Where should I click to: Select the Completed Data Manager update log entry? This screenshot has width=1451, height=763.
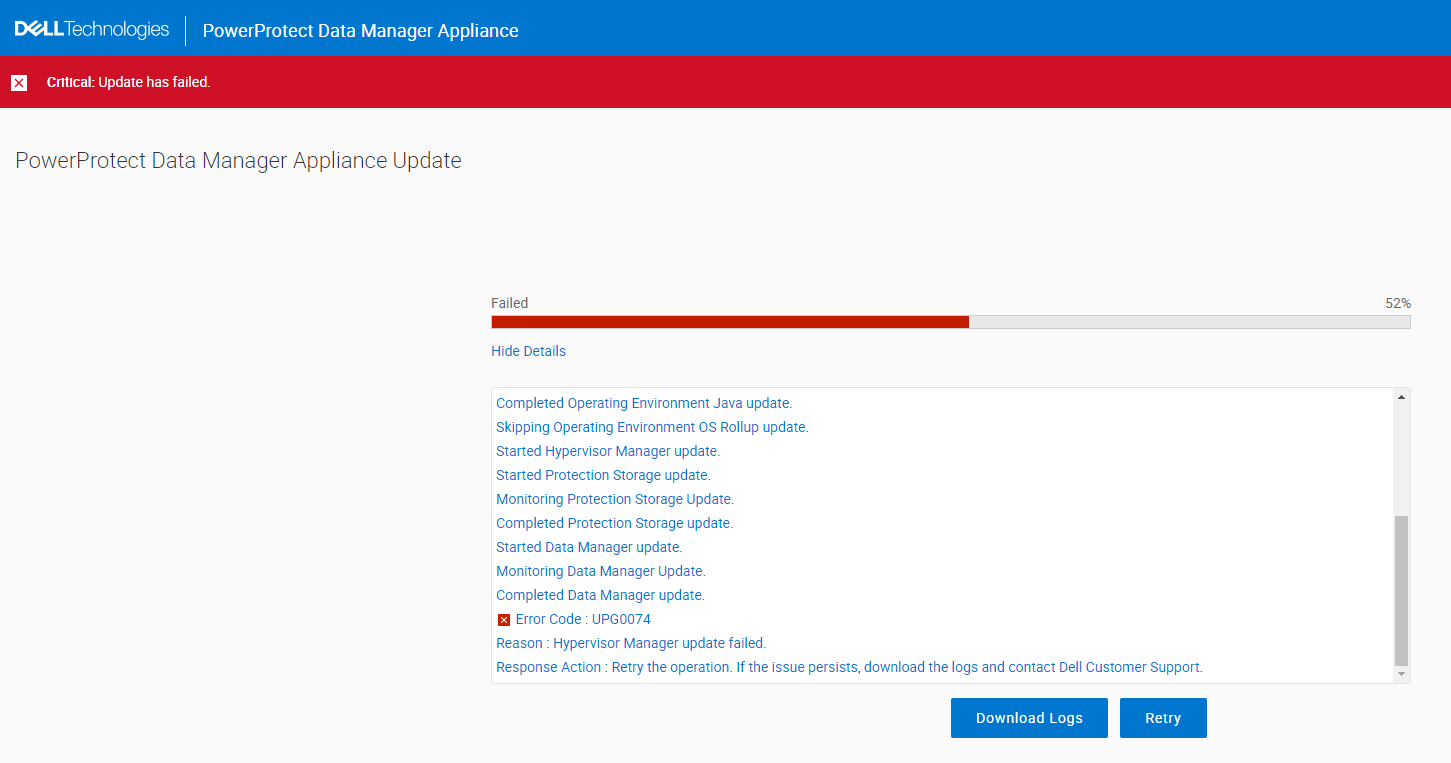pyautogui.click(x=600, y=595)
